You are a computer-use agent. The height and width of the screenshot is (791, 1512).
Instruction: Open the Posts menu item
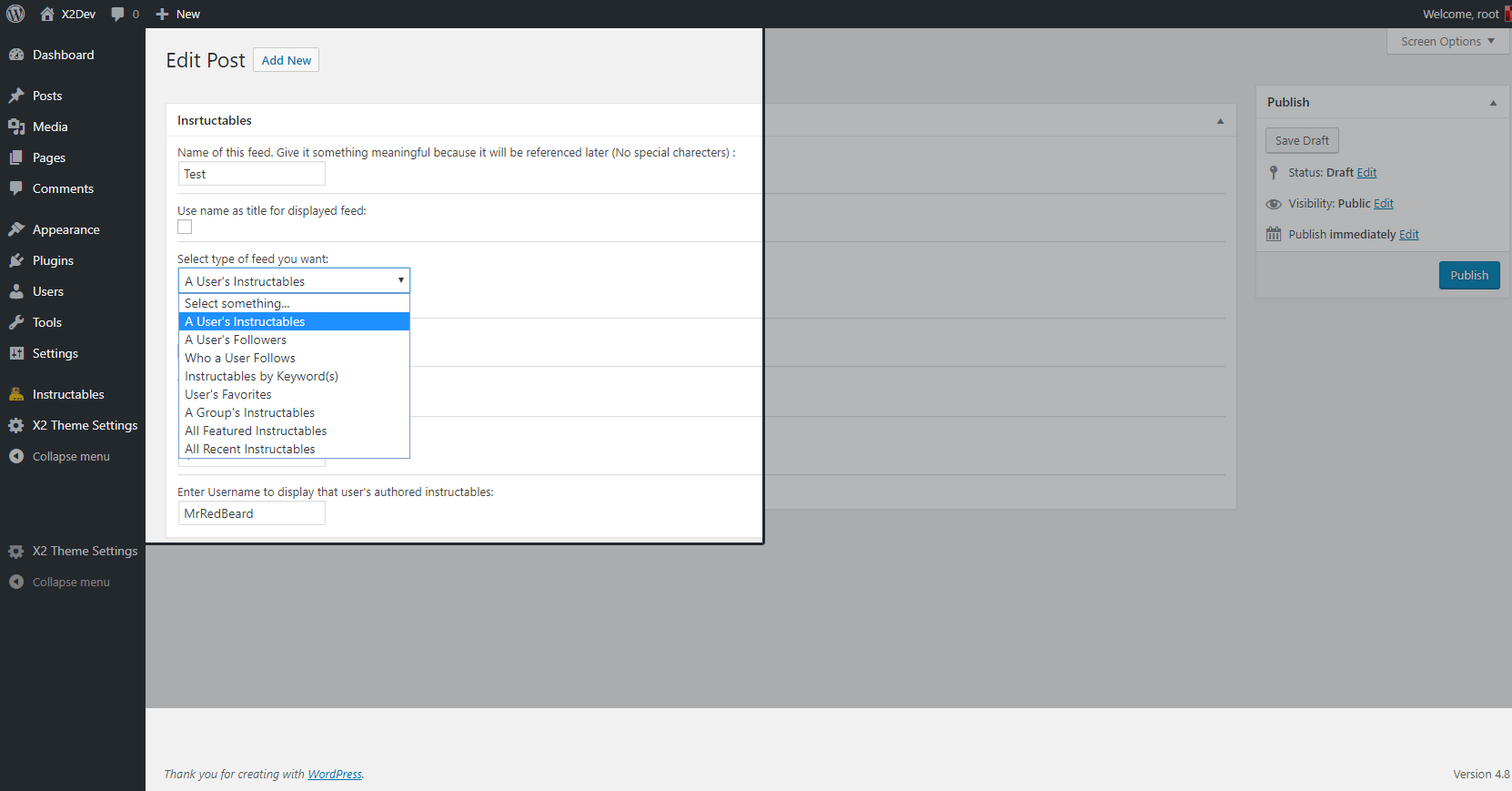coord(73,96)
